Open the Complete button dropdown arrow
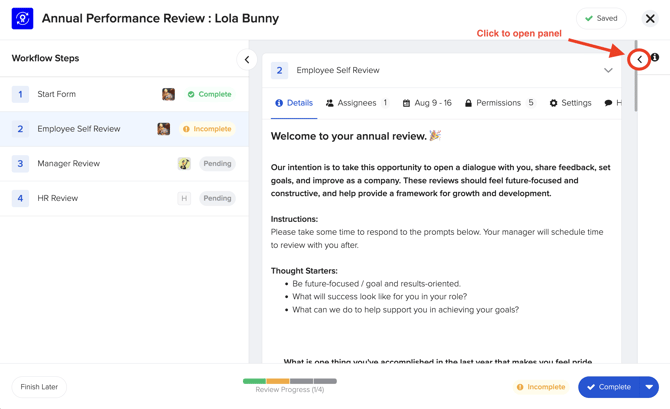 click(x=649, y=387)
